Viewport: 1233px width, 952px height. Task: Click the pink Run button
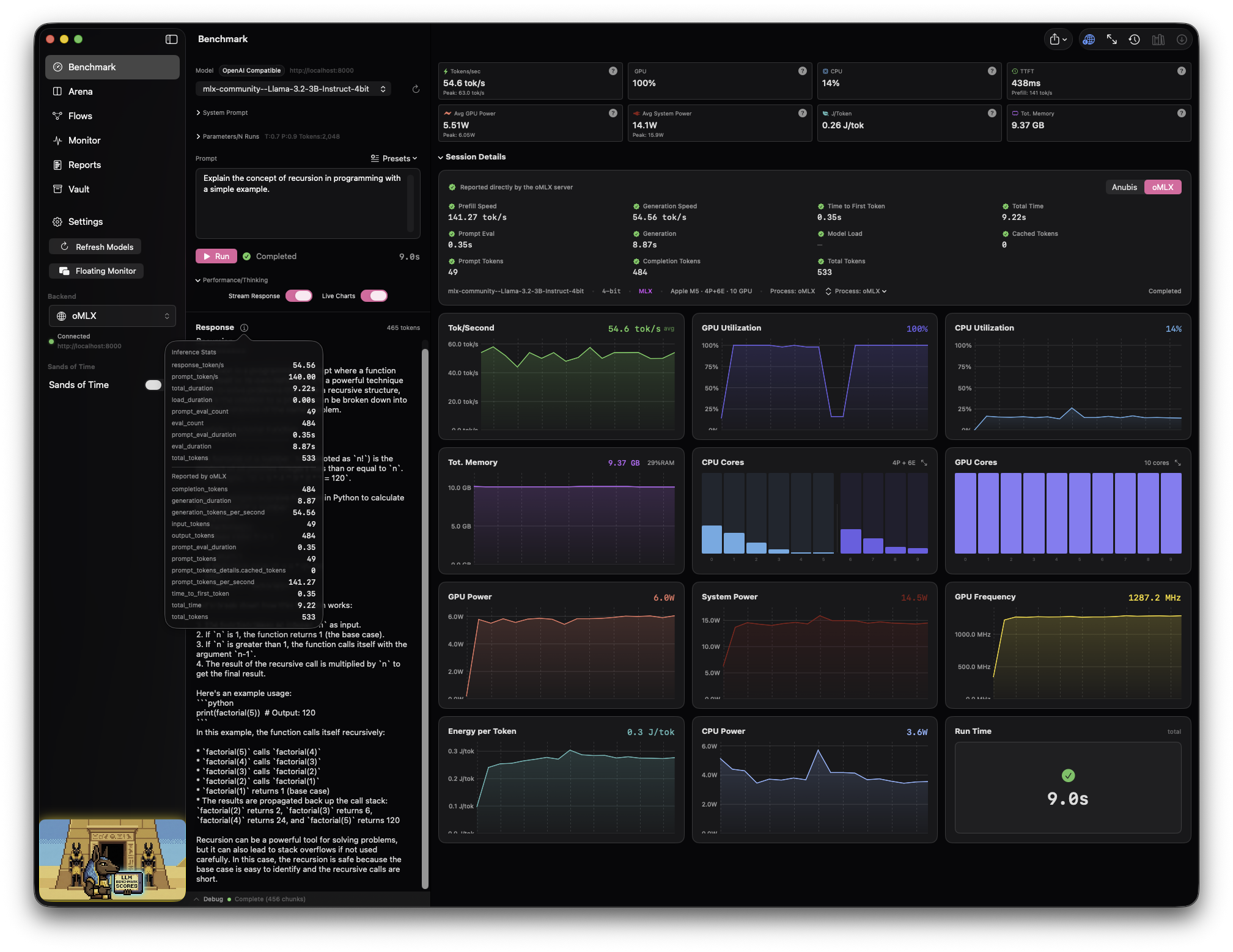(x=216, y=257)
